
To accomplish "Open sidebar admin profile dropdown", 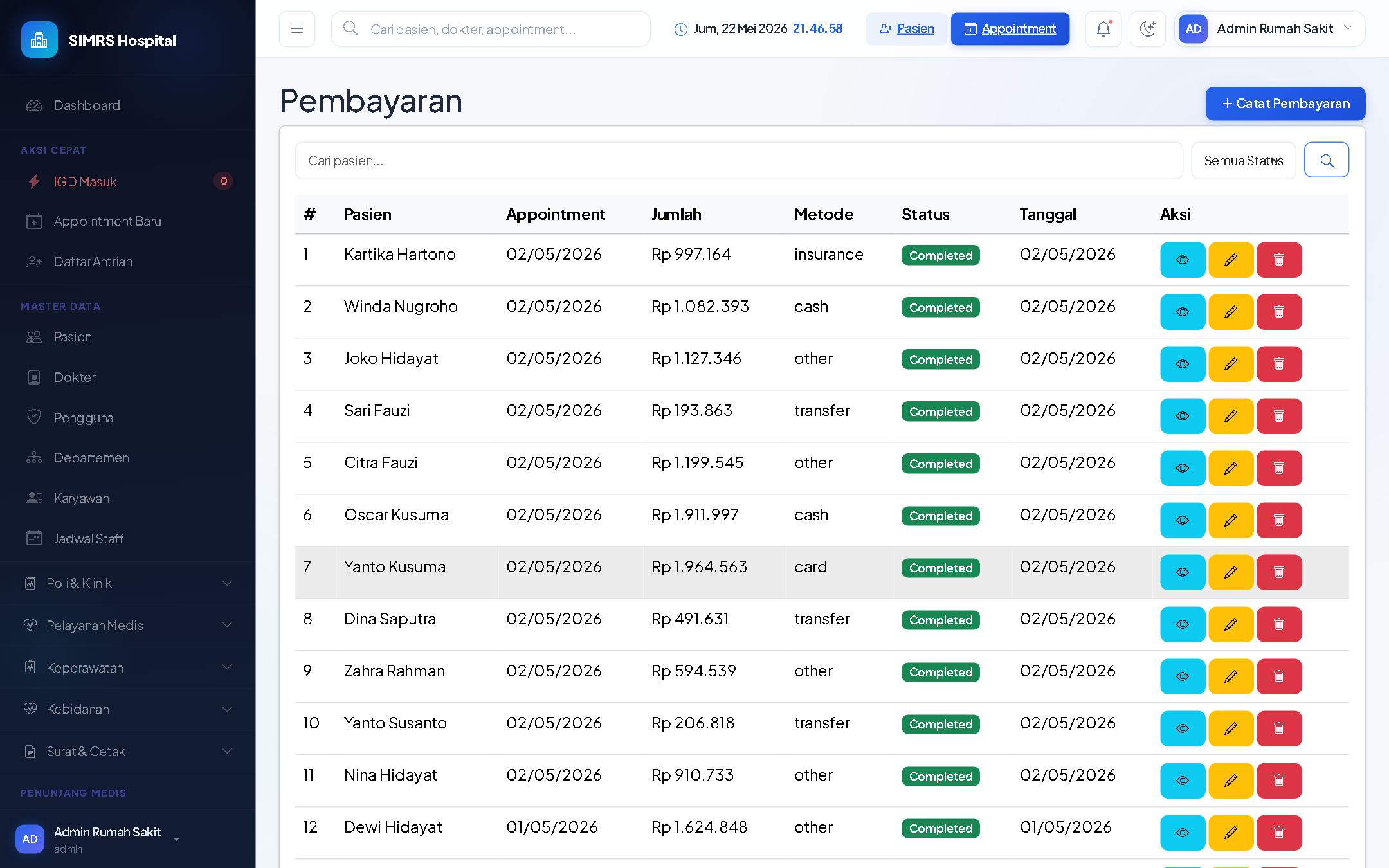I will [98, 839].
